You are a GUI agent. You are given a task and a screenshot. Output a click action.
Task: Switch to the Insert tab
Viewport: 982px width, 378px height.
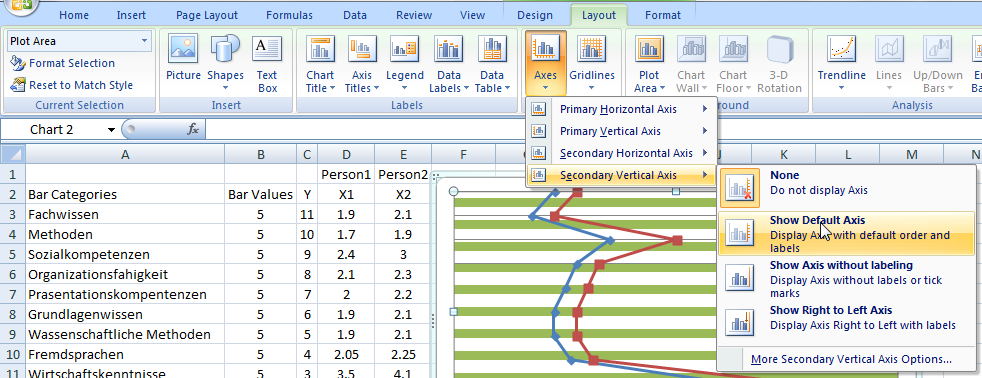click(x=131, y=15)
